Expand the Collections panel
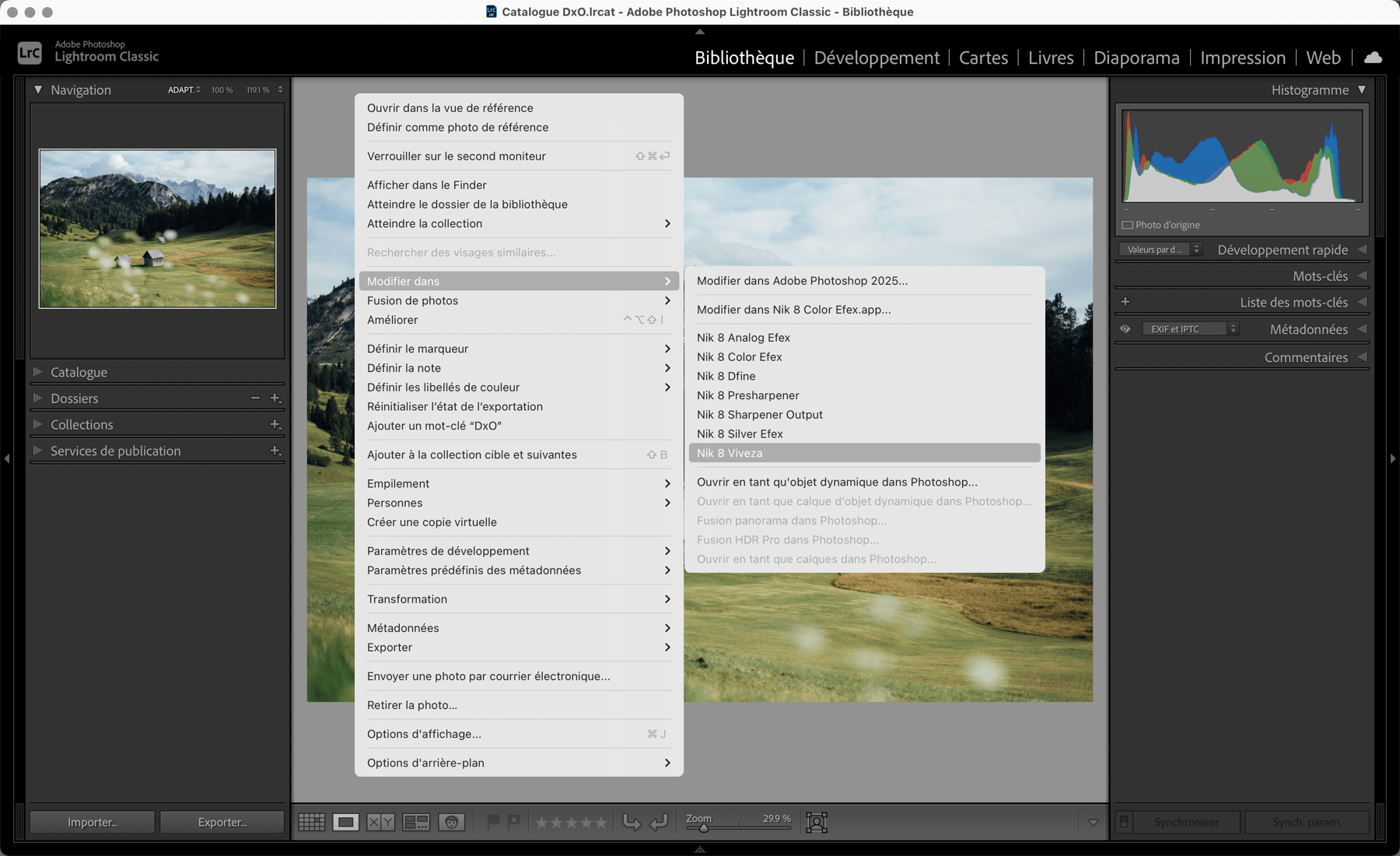The width and height of the screenshot is (1400, 856). click(37, 424)
